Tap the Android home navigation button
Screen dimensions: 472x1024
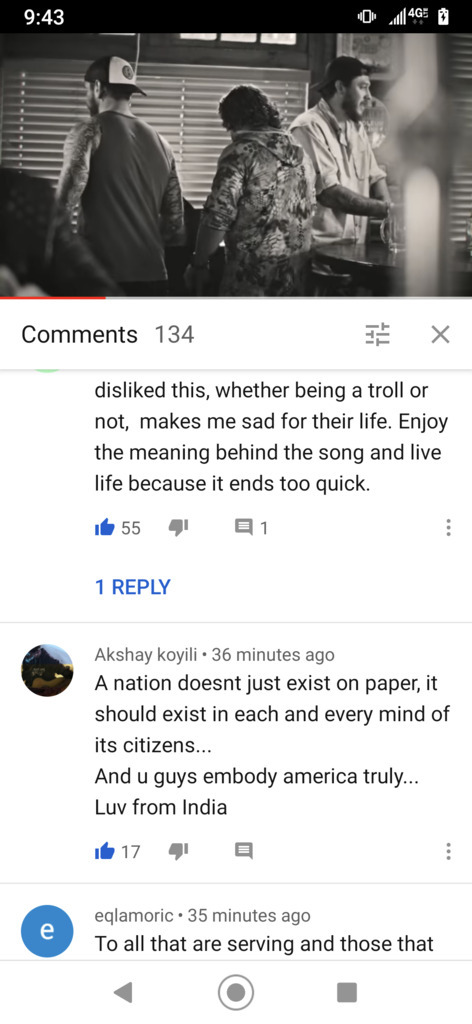(236, 993)
